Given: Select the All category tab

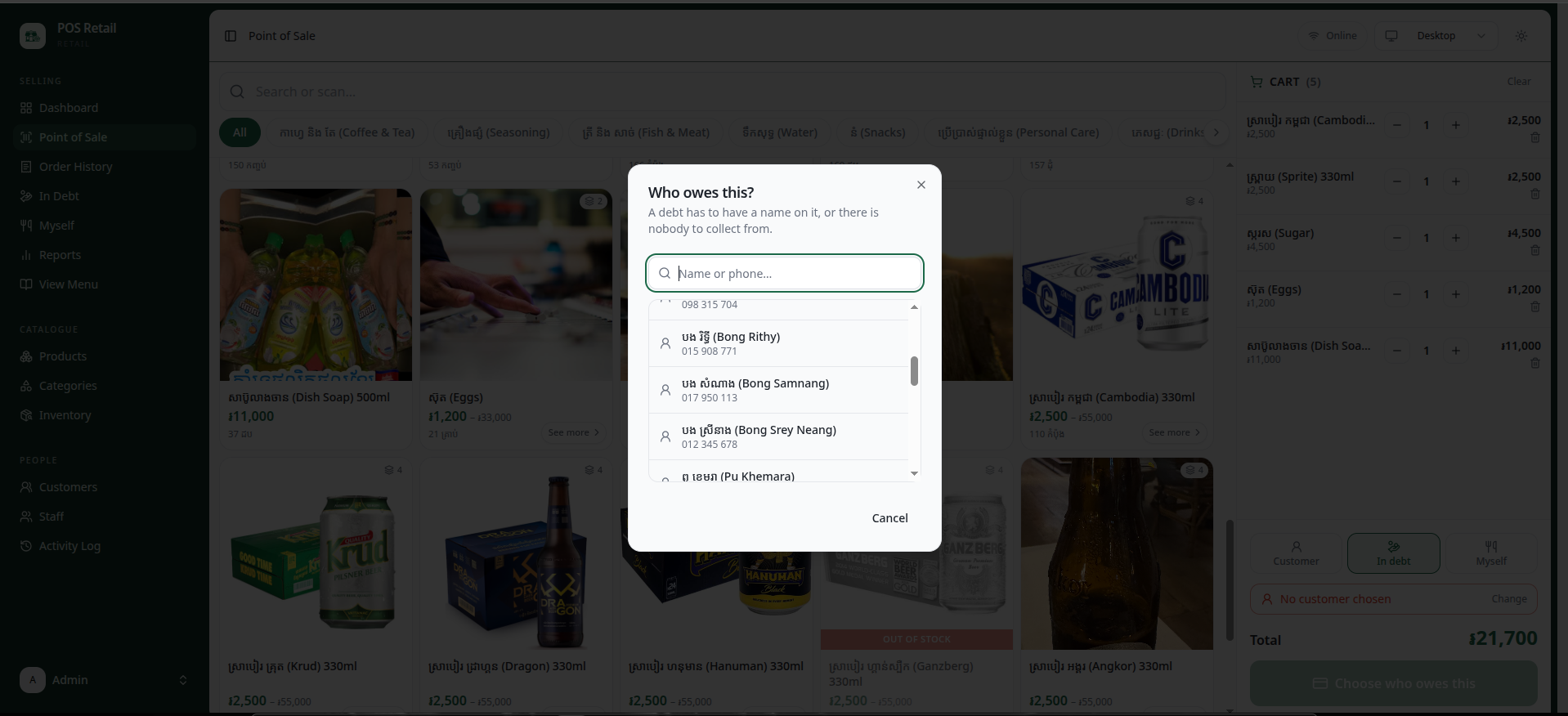Looking at the screenshot, I should pyautogui.click(x=240, y=132).
